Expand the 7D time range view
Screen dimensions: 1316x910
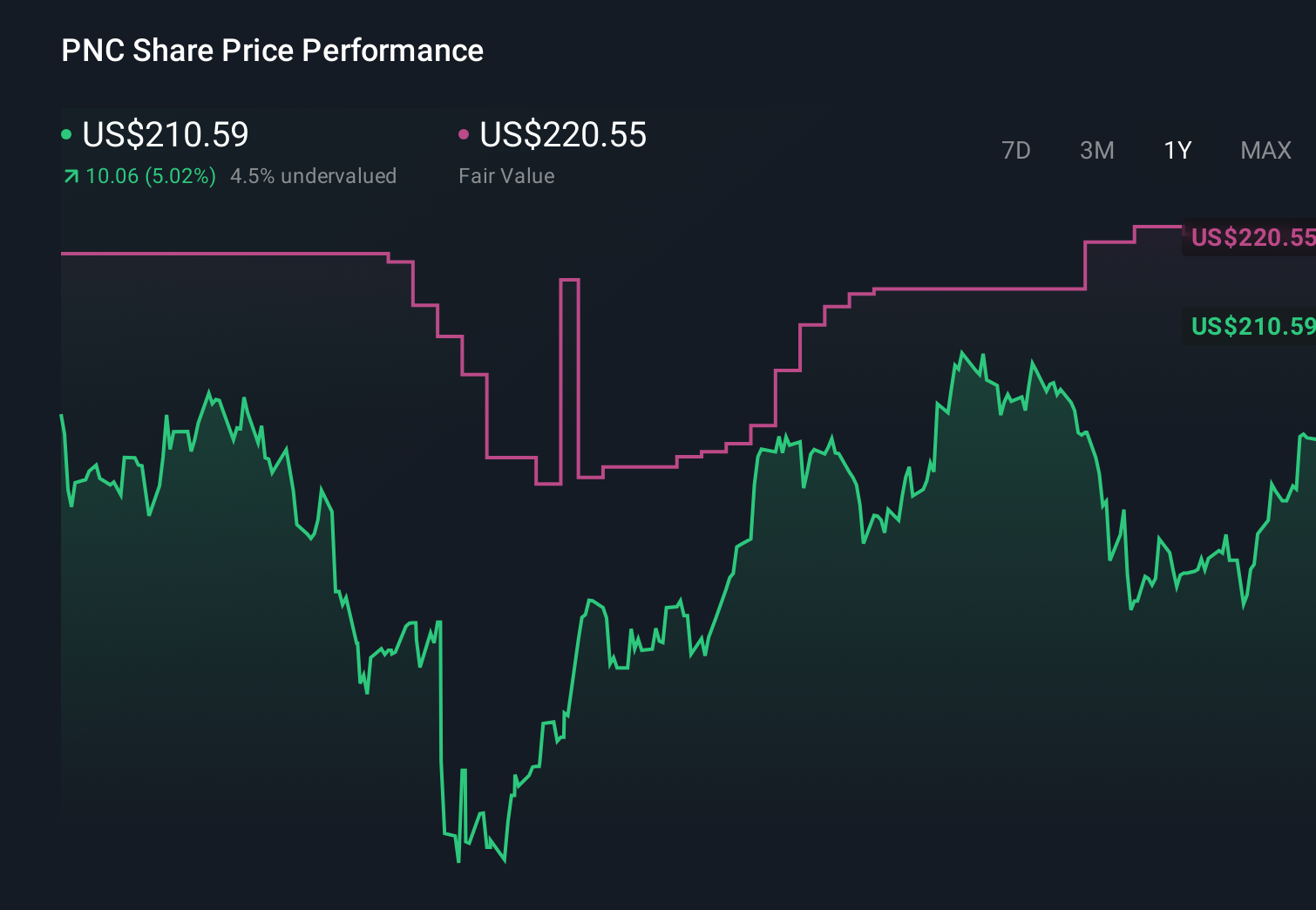[1017, 150]
